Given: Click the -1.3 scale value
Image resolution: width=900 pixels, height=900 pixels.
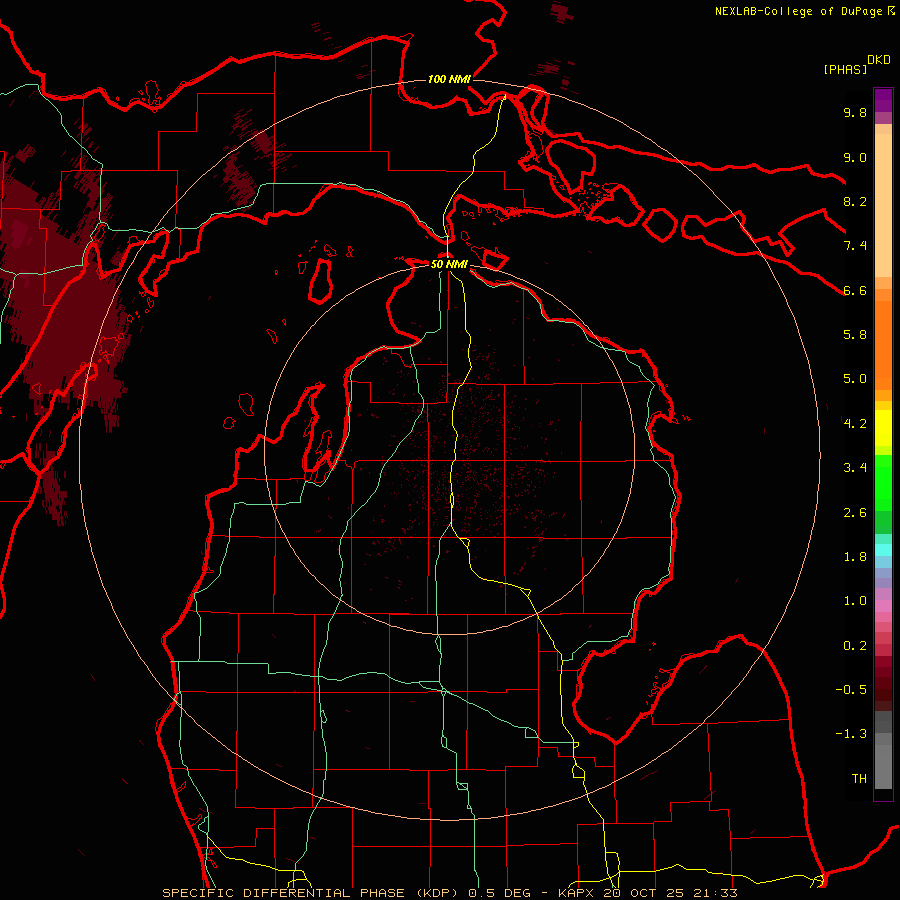Looking at the screenshot, I should pos(851,734).
